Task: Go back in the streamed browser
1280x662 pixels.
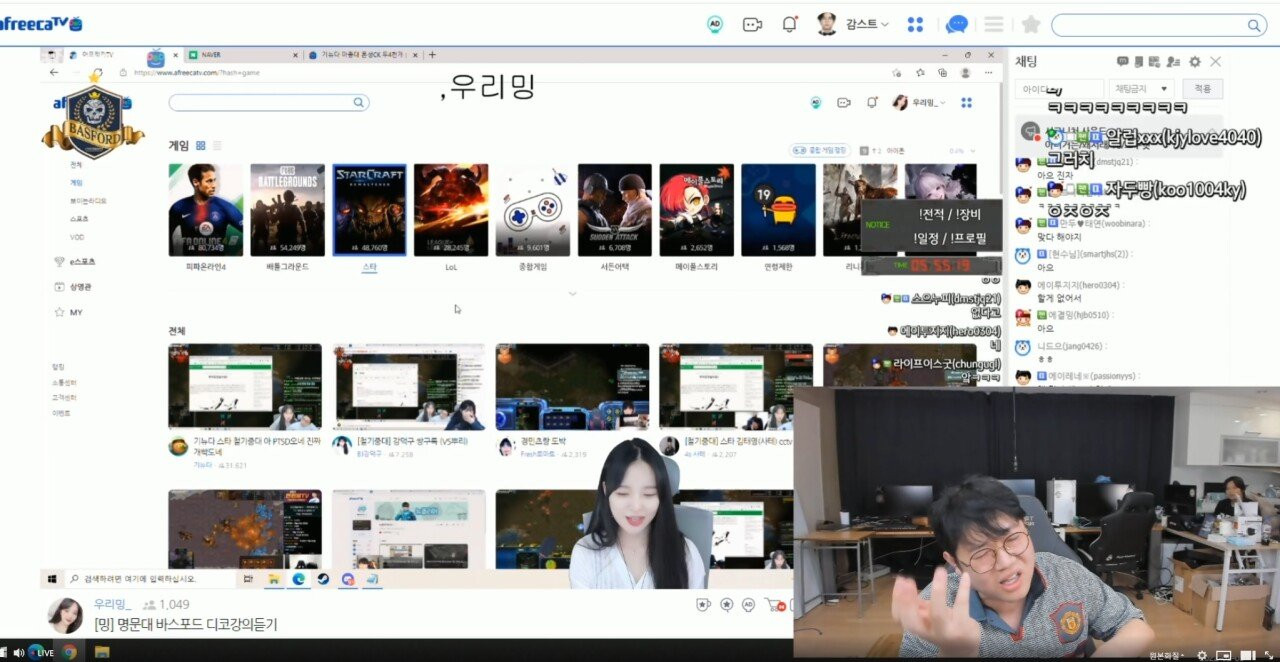Action: [x=54, y=72]
